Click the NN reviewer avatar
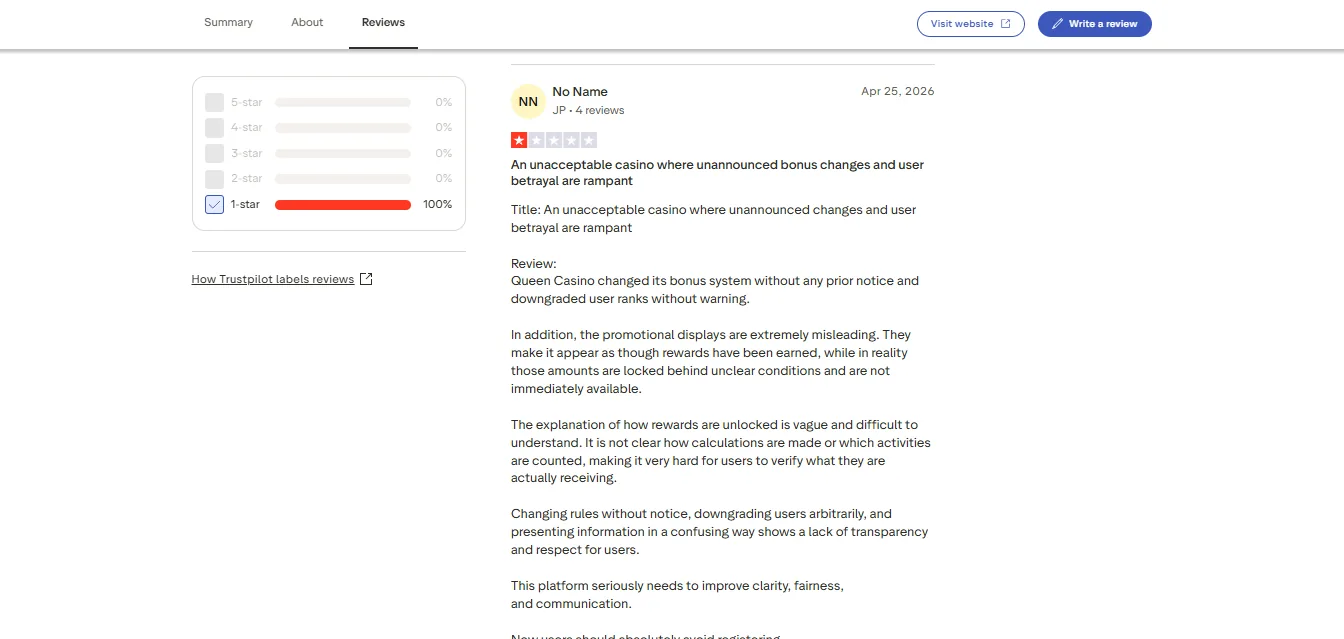The width and height of the screenshot is (1344, 639). (528, 101)
